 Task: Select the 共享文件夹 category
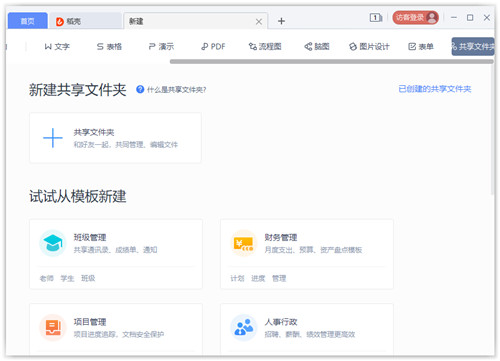point(473,47)
